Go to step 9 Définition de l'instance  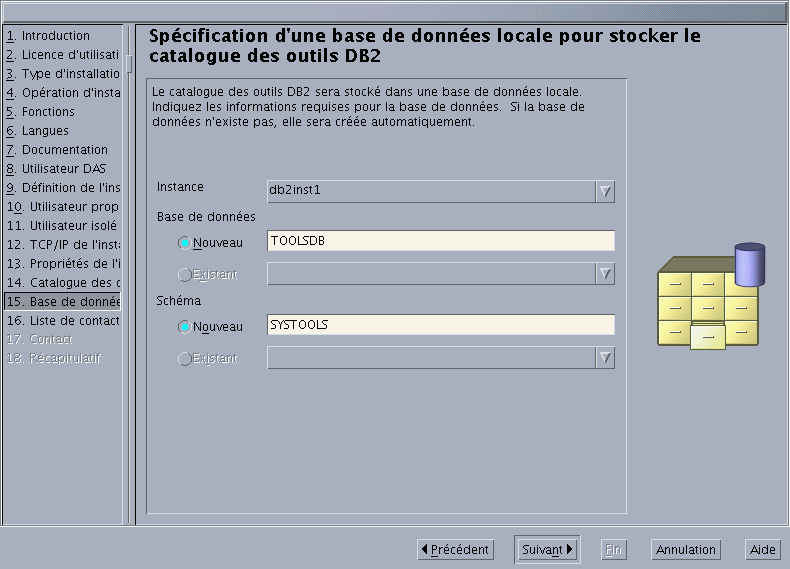click(62, 188)
